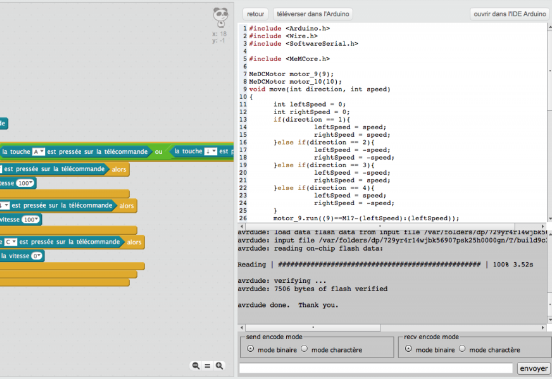
Task: Click the console horizontal scrollbar thumb
Action: (313, 328)
